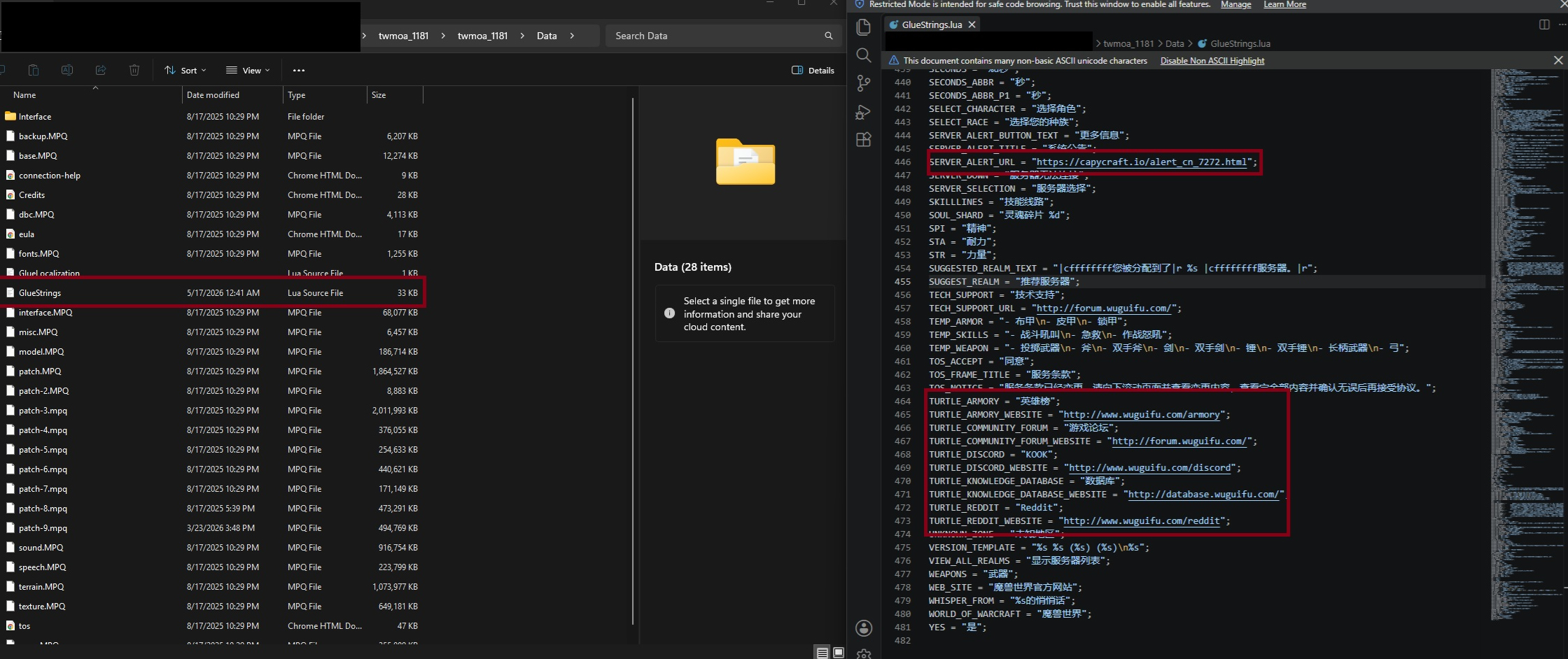Open VS Code Explorer view icon

(864, 27)
